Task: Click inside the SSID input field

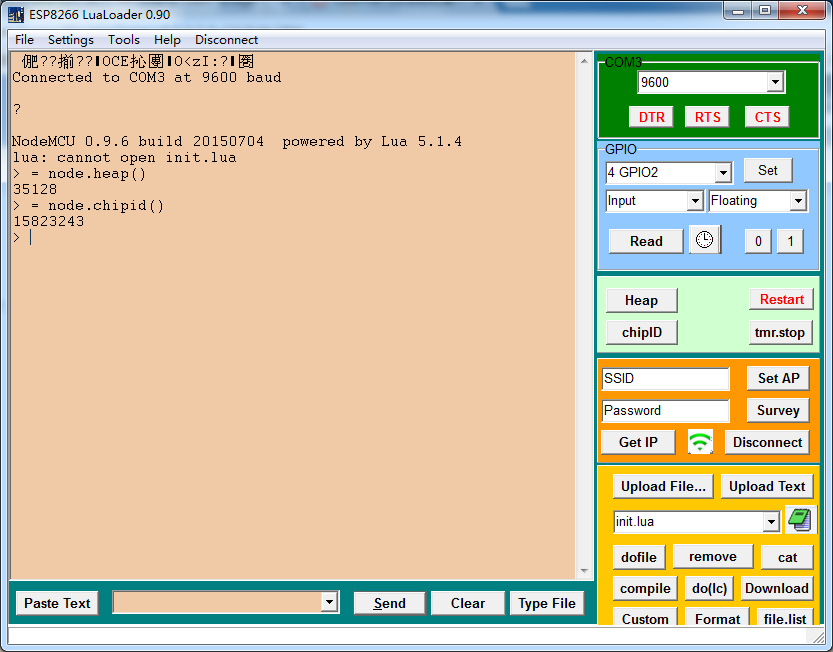Action: 665,379
